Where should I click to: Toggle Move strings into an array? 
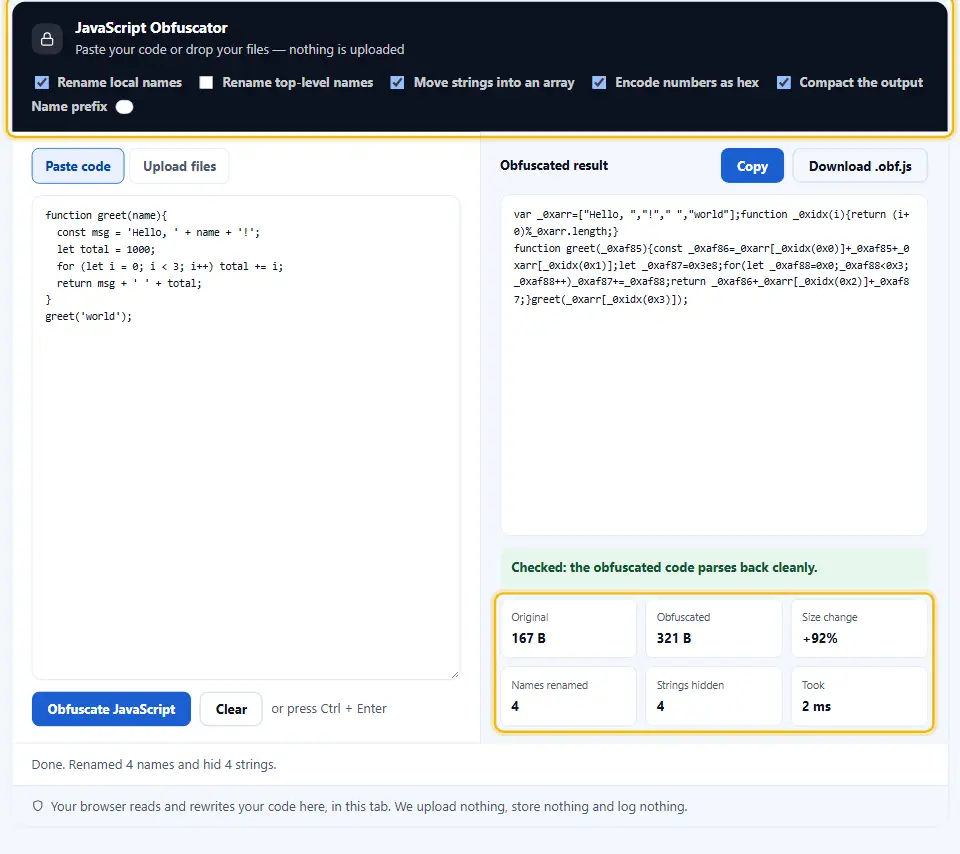[397, 83]
